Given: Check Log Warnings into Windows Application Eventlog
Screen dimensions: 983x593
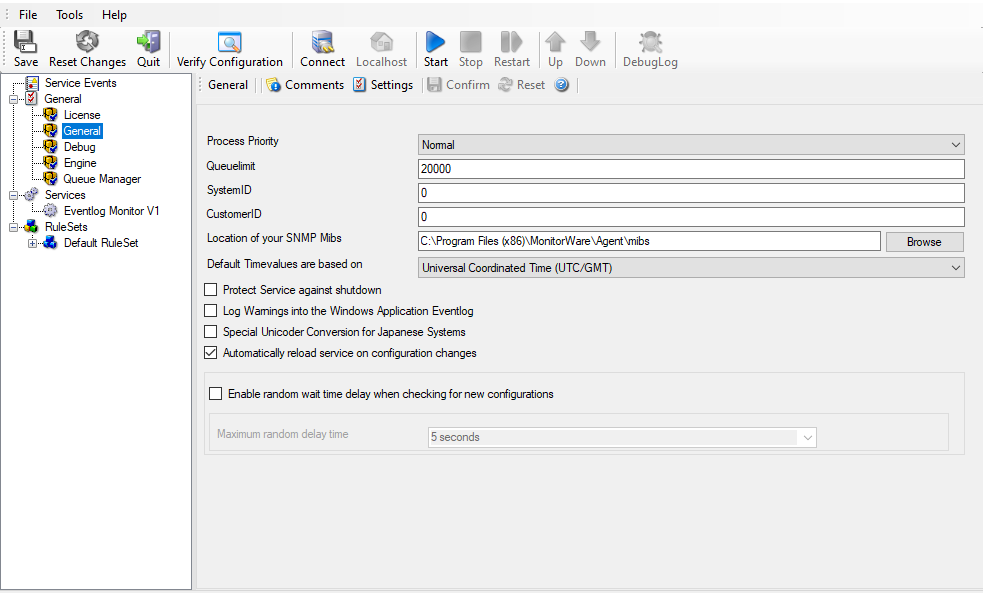Looking at the screenshot, I should 211,311.
